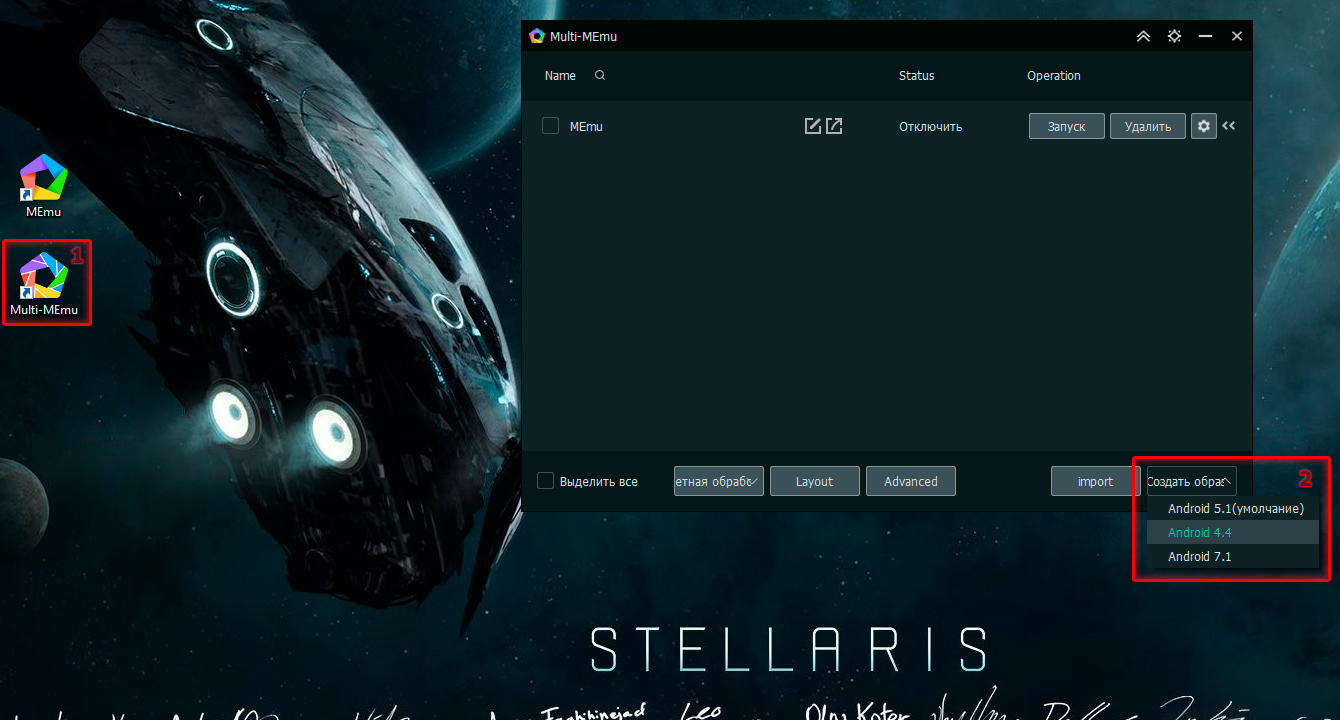The image size is (1340, 720).
Task: Toggle the Создать образ dropdown
Action: click(x=1191, y=481)
